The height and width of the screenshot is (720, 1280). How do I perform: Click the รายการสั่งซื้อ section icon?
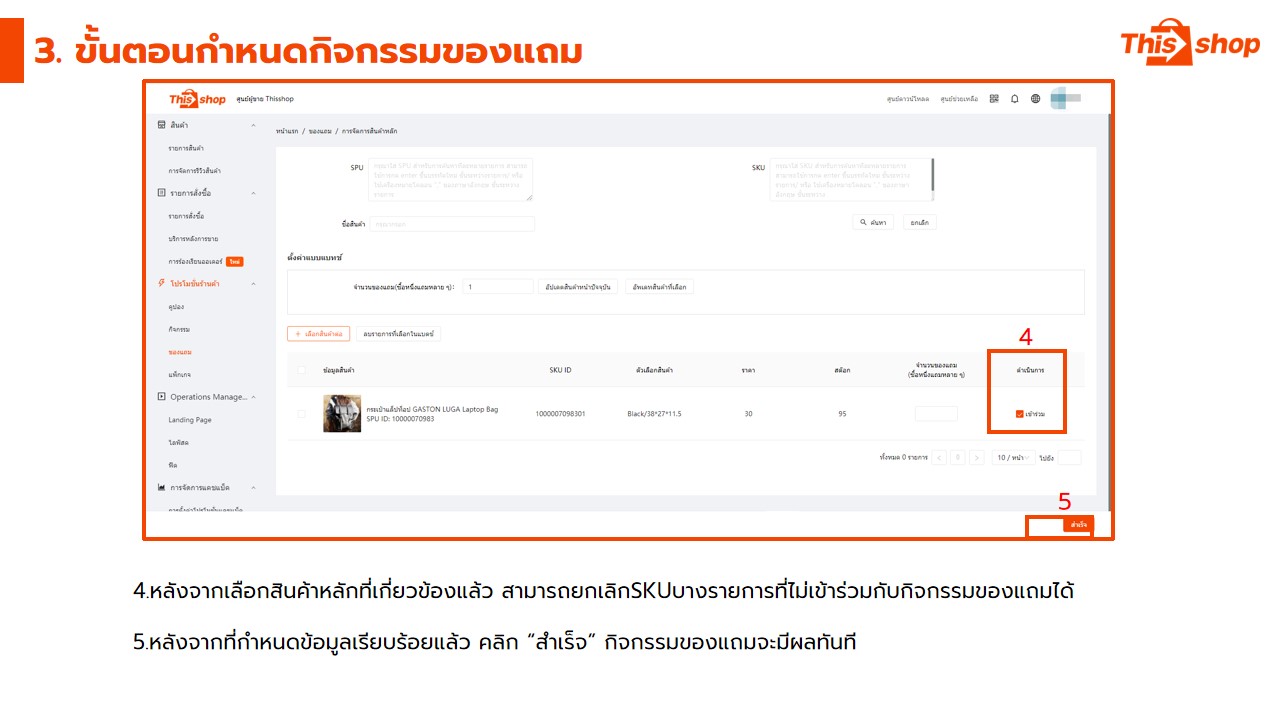click(162, 192)
